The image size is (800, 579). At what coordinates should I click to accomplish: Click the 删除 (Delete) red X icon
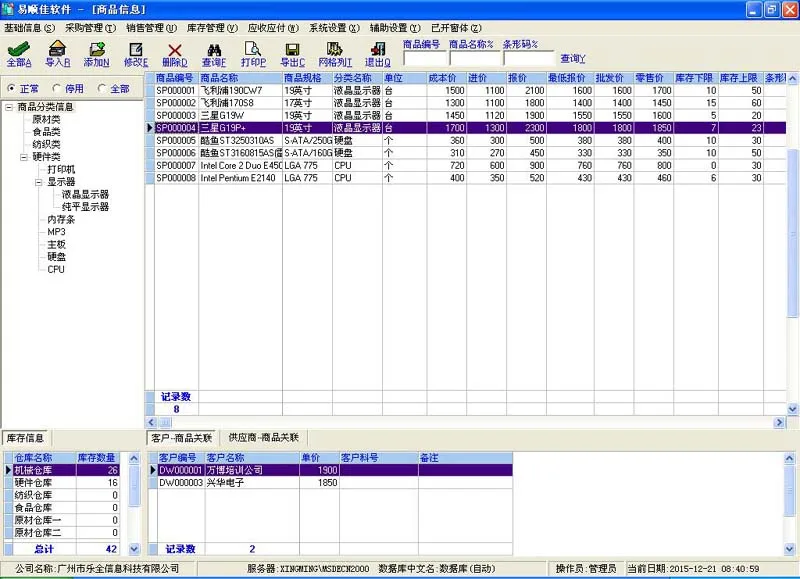coord(175,49)
